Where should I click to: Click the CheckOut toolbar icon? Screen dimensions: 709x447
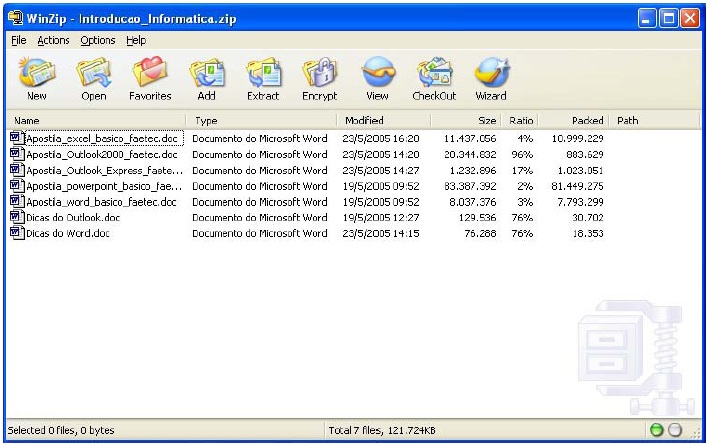[434, 72]
